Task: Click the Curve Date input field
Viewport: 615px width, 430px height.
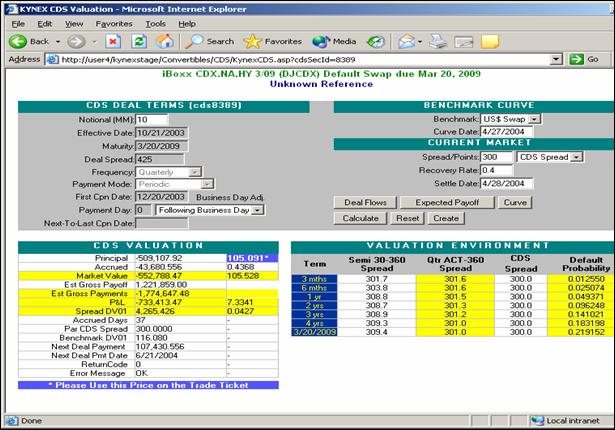Action: point(506,131)
